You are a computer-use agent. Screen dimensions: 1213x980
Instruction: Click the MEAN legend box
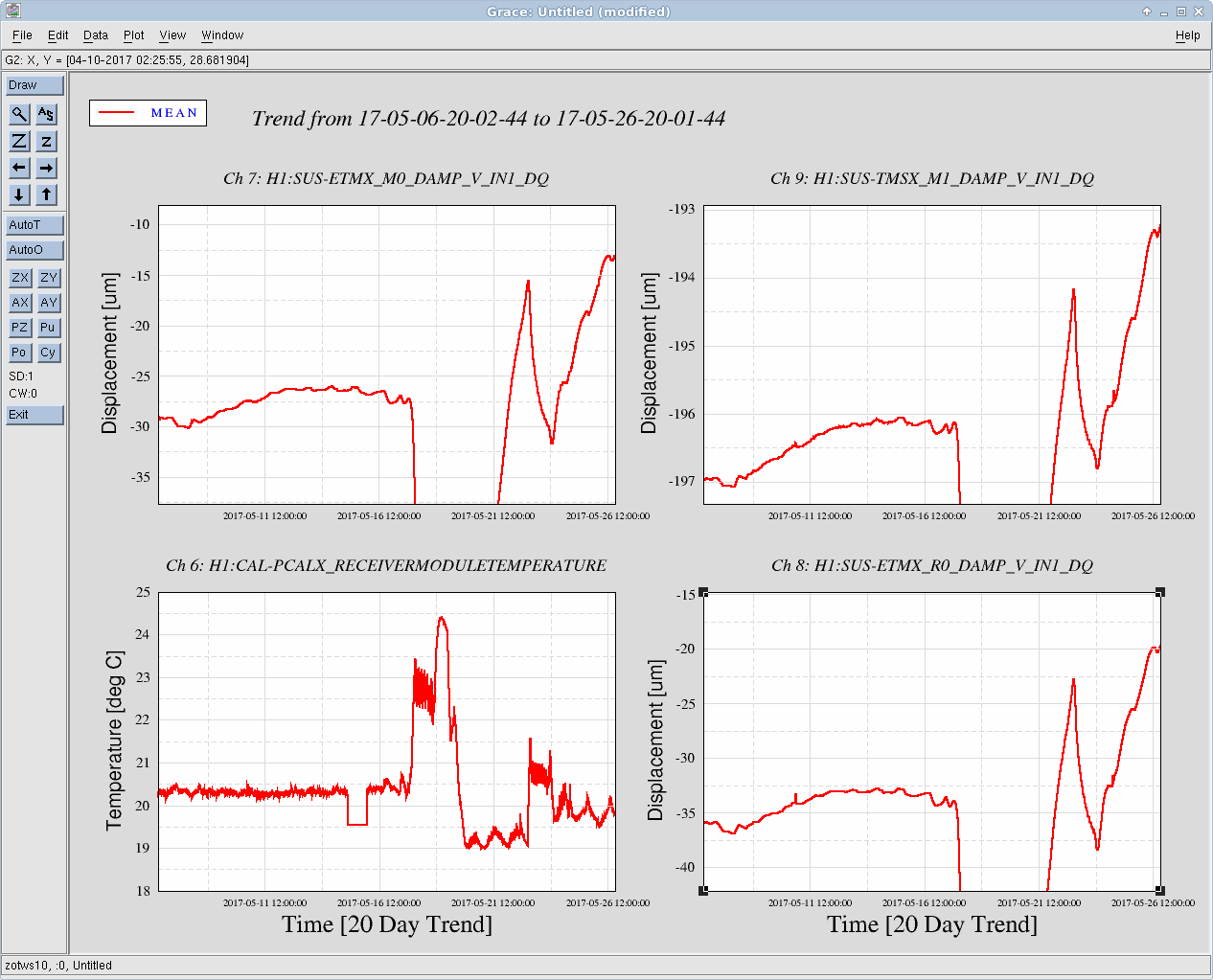tap(149, 113)
